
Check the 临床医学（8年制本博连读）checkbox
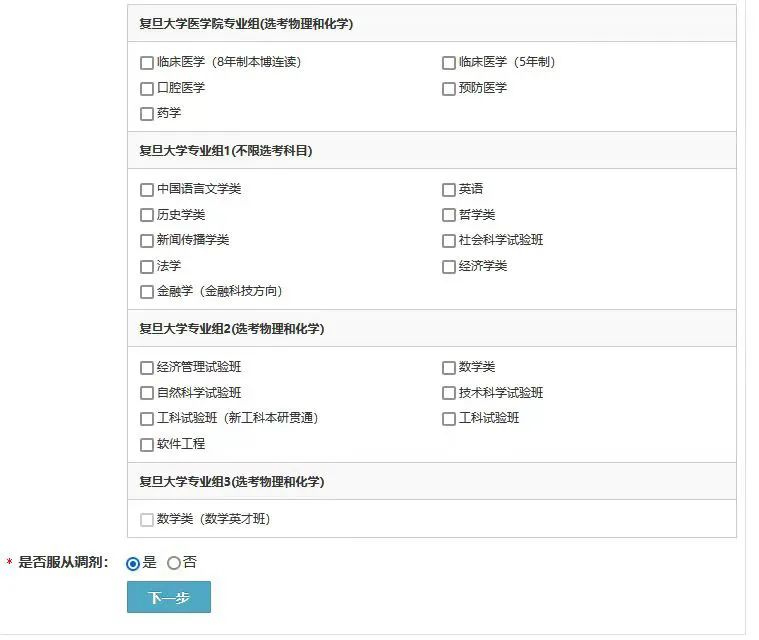[x=147, y=63]
